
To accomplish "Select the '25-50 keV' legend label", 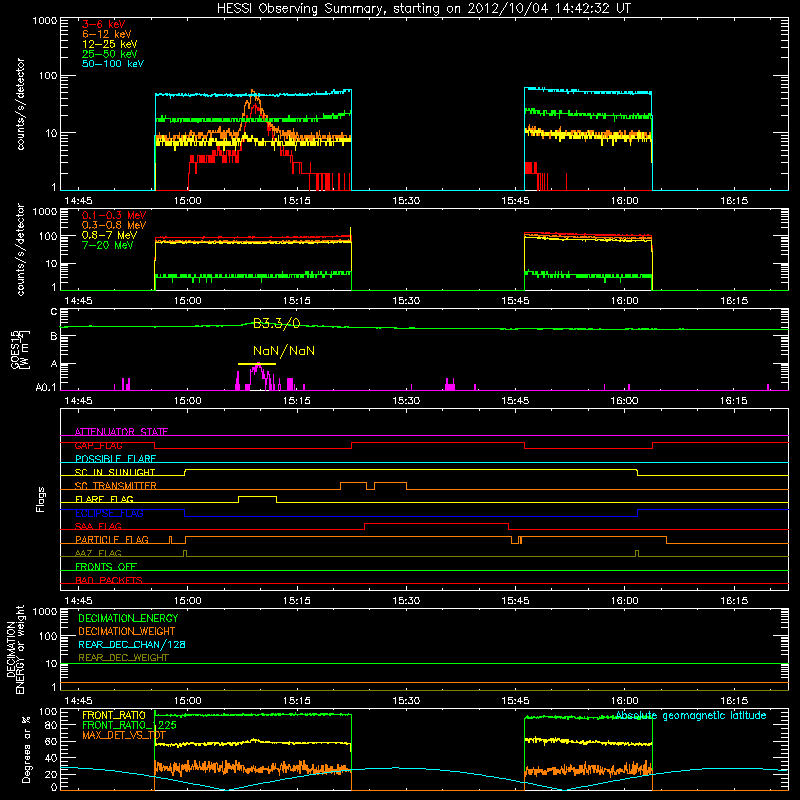I will 110,54.
